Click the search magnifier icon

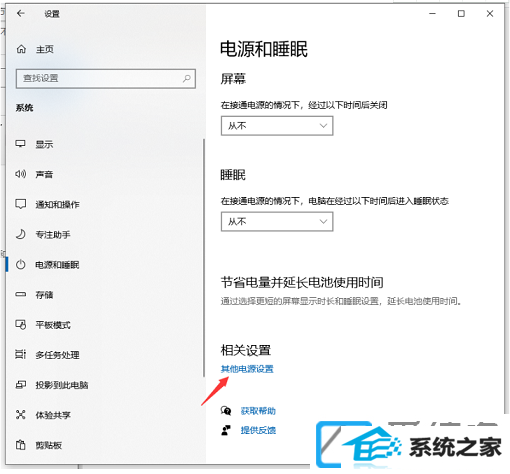click(187, 78)
